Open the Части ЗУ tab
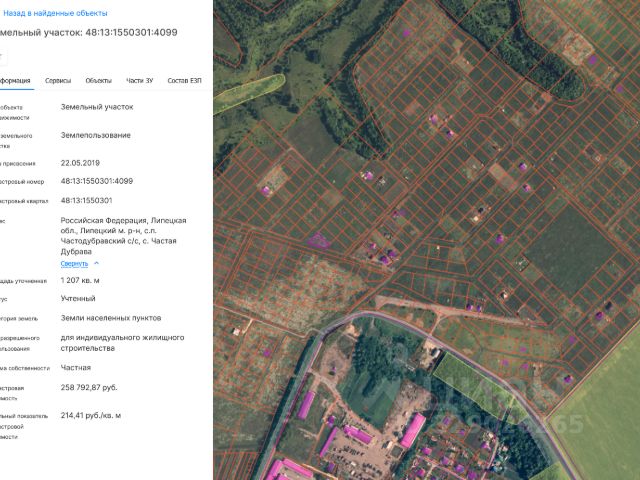This screenshot has height=480, width=640. 140,80
